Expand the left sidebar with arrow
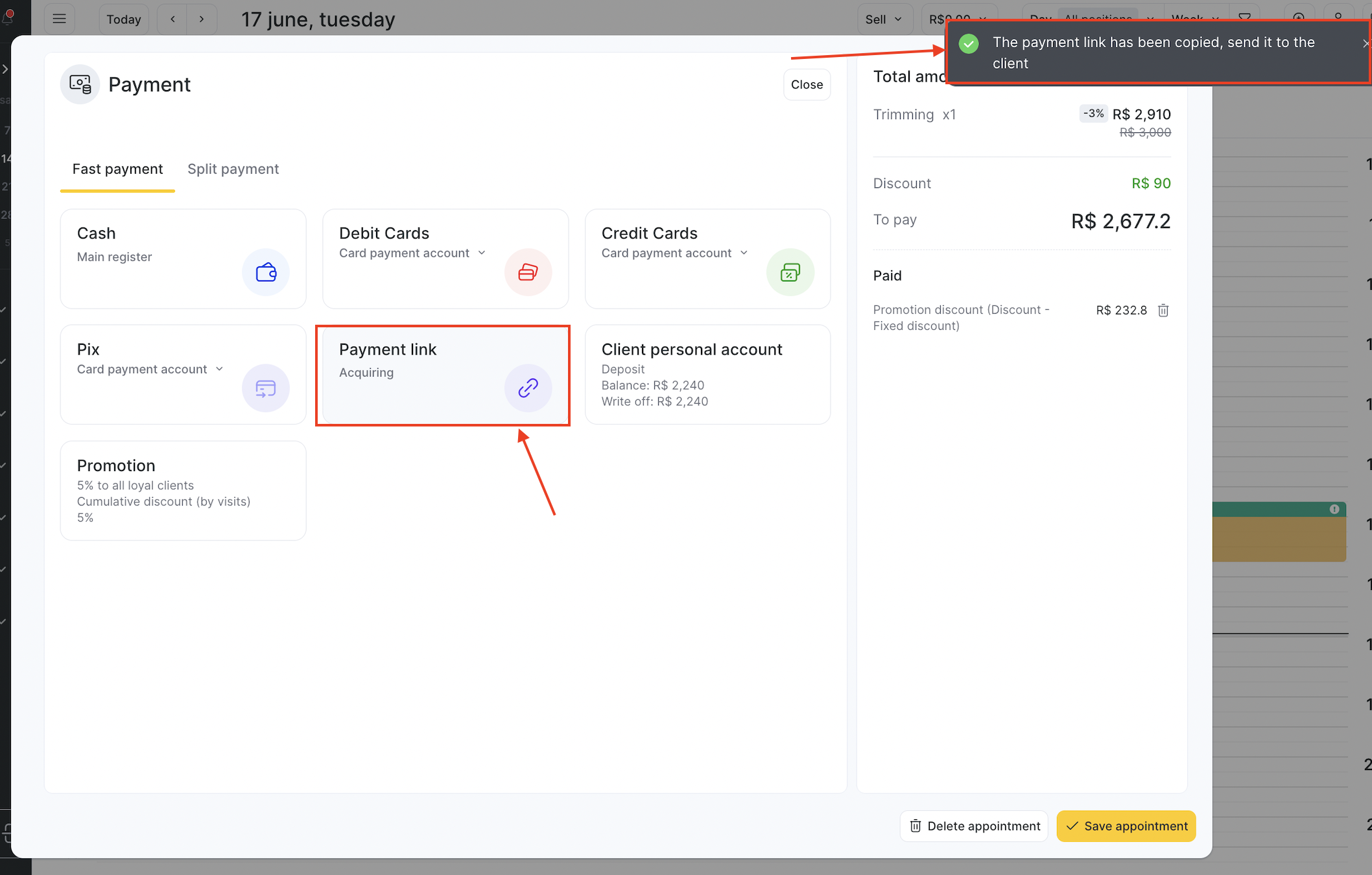1372x875 pixels. 5,69
